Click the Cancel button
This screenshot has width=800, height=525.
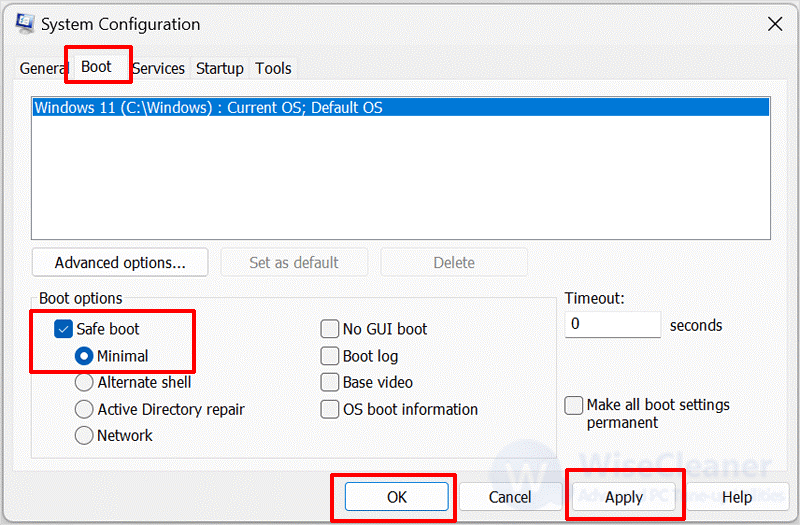tap(510, 497)
